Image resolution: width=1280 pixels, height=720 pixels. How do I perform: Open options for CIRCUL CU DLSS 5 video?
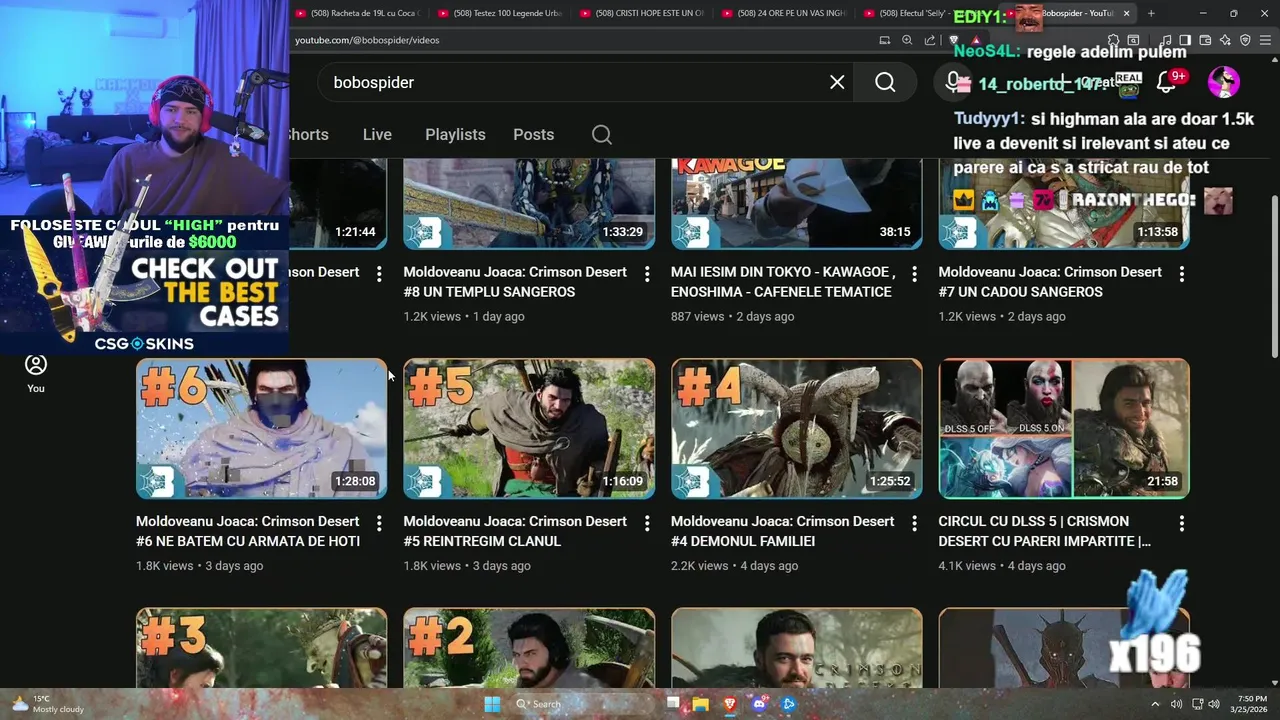1182,523
